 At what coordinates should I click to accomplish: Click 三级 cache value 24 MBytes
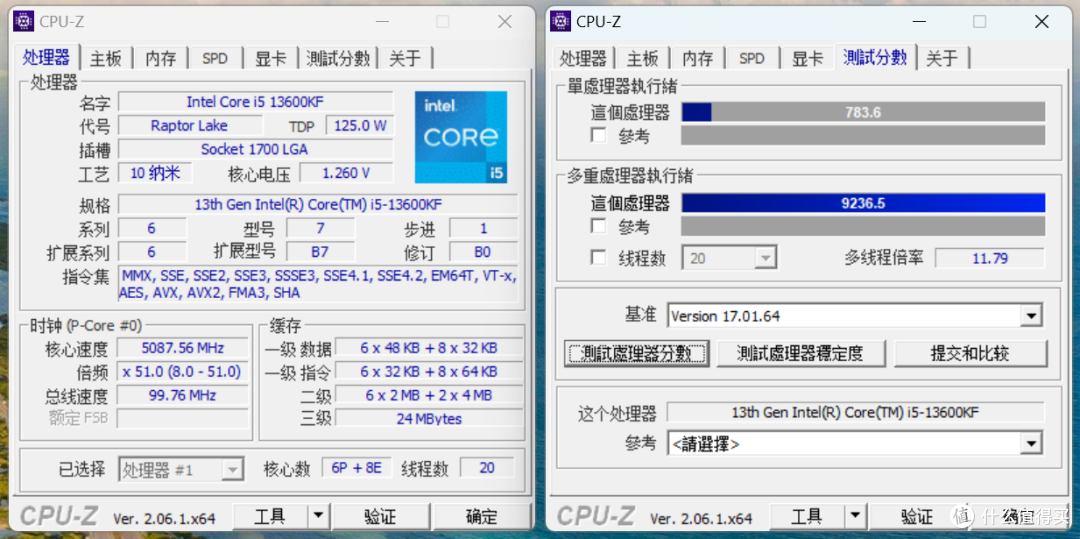pos(429,418)
